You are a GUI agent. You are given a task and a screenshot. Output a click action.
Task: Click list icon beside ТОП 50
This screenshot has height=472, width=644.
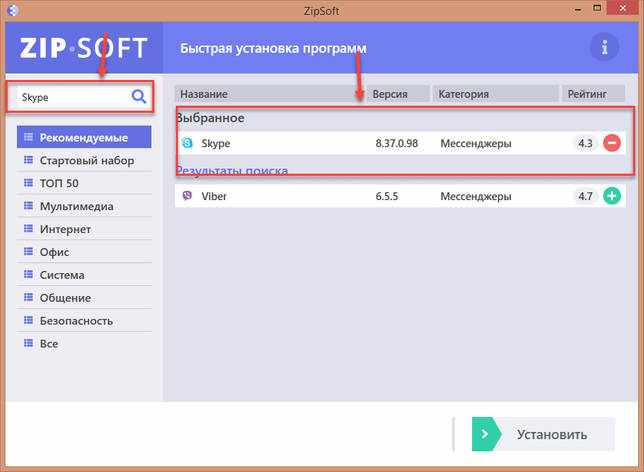[28, 183]
